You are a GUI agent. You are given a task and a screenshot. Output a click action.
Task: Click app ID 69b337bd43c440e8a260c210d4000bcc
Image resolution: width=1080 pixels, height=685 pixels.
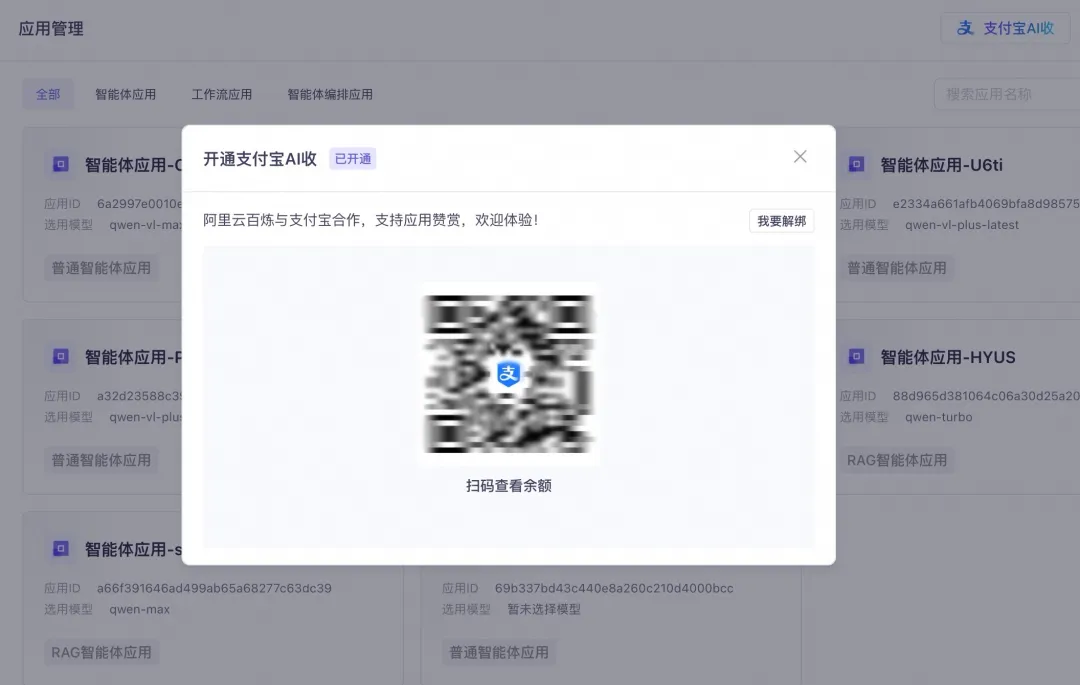614,588
